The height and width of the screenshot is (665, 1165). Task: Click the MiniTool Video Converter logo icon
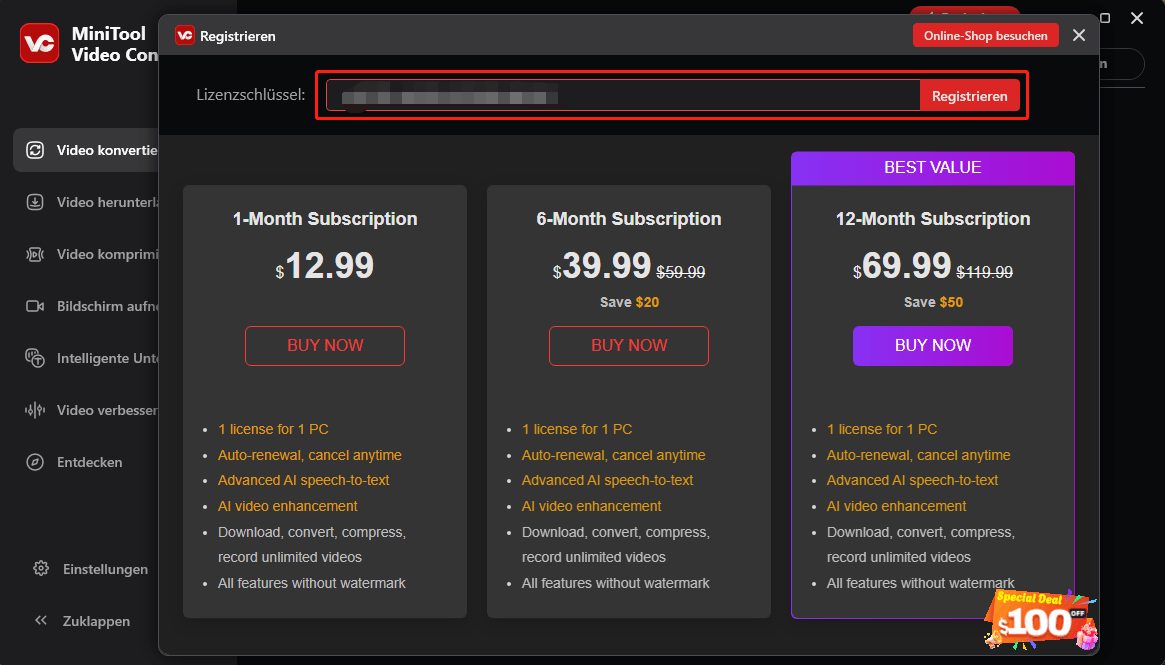coord(39,43)
